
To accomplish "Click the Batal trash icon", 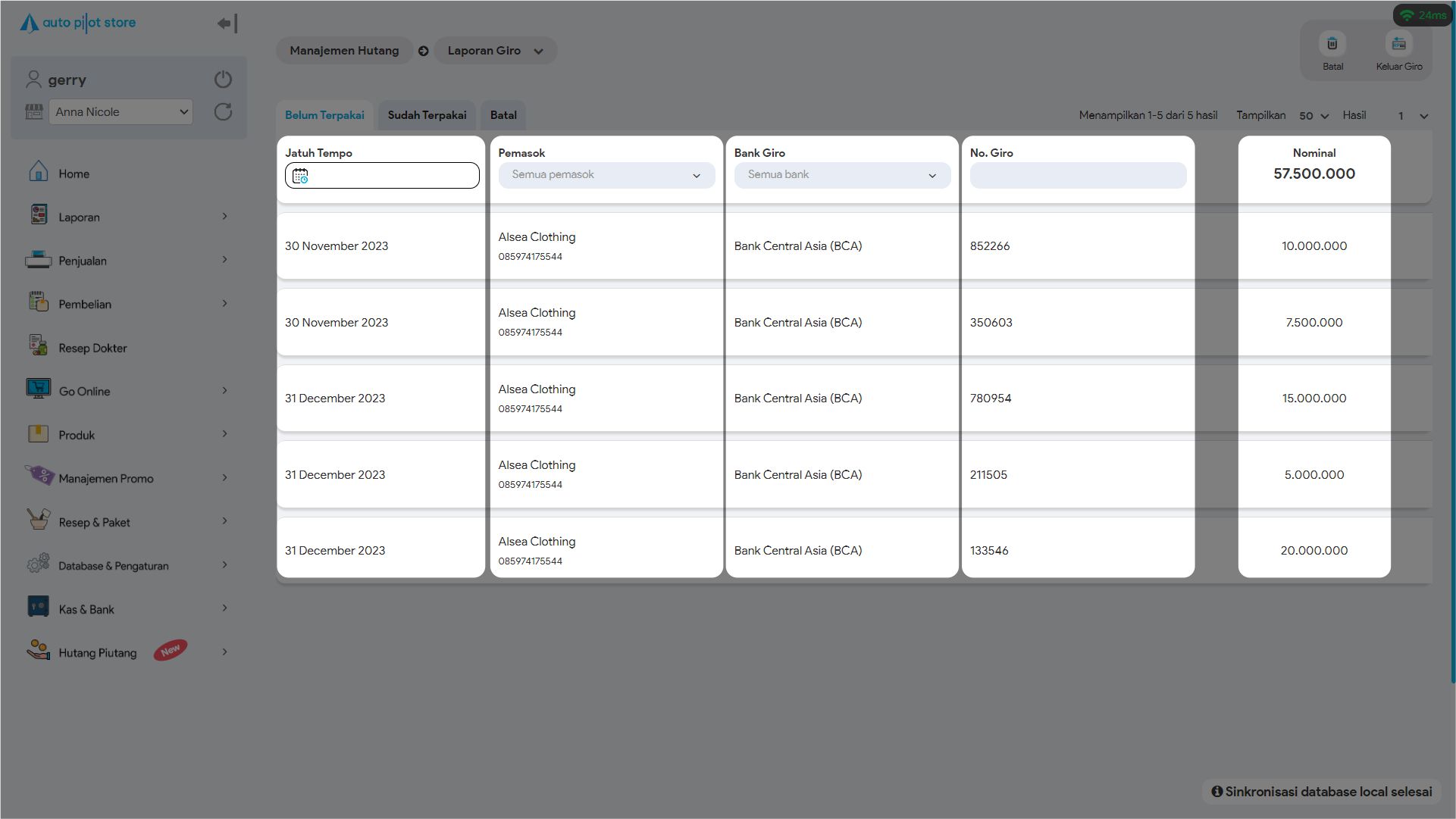I will coord(1332,44).
